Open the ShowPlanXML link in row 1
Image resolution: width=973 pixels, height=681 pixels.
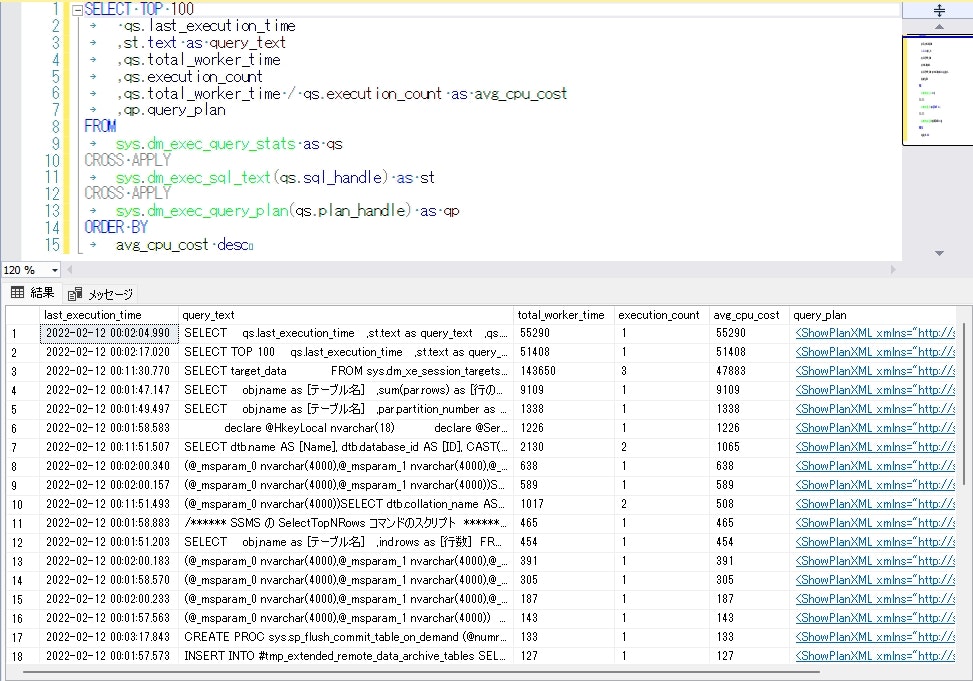click(x=875, y=333)
